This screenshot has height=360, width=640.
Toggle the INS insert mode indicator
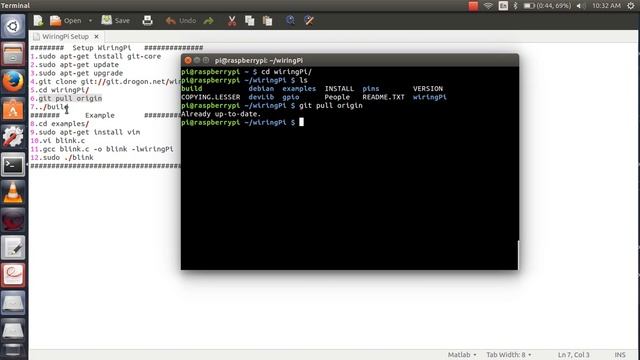click(x=620, y=355)
